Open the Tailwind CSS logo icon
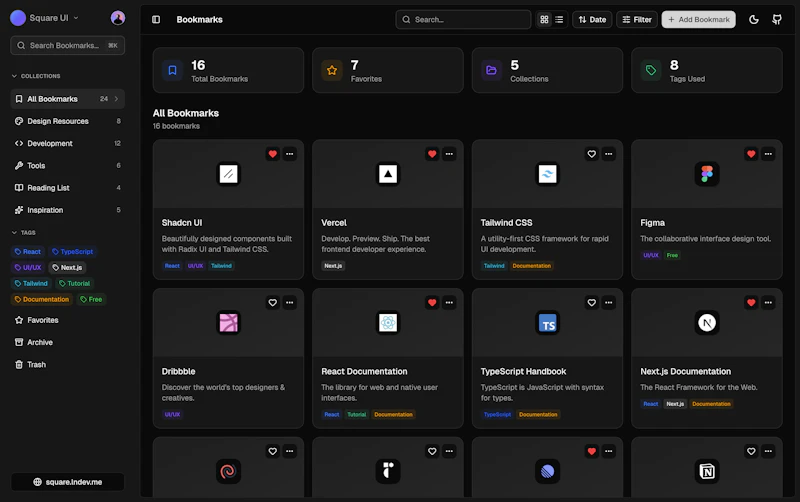The height and width of the screenshot is (502, 800). (547, 174)
